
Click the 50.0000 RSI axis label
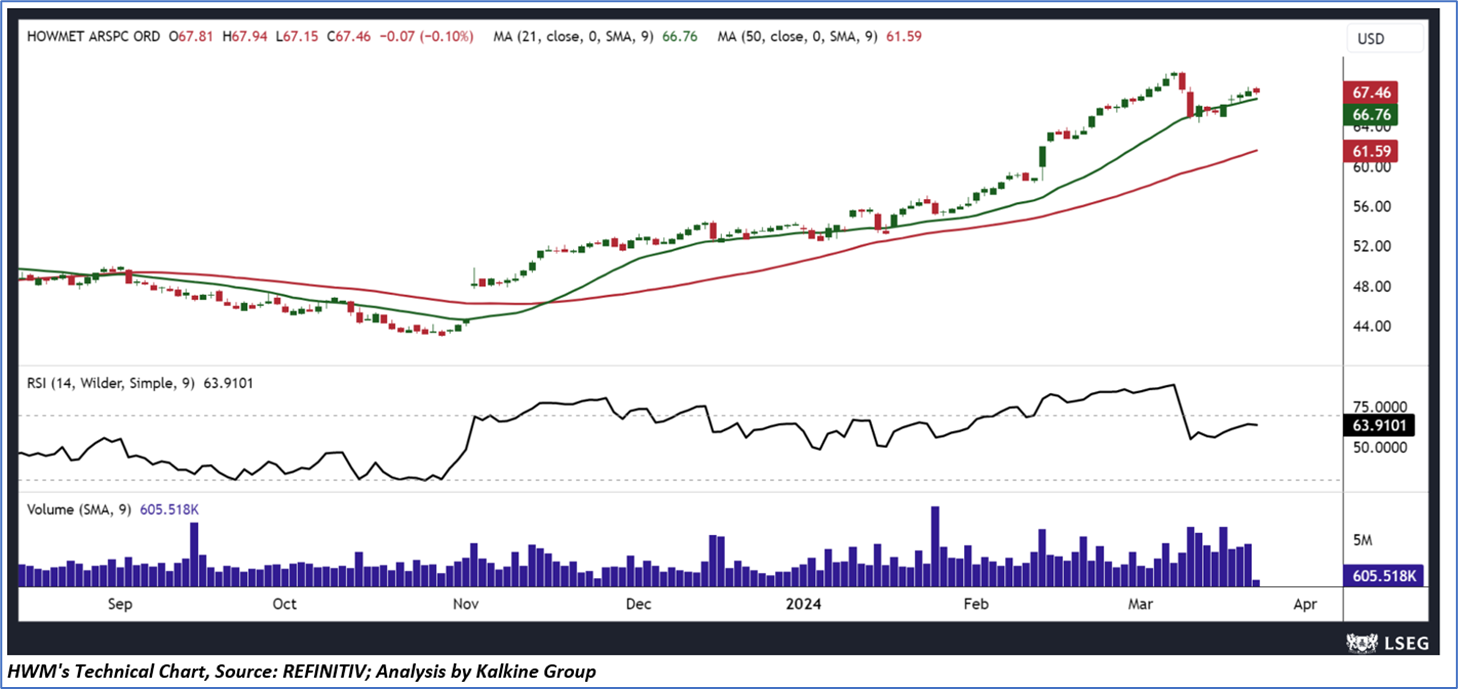1378,447
